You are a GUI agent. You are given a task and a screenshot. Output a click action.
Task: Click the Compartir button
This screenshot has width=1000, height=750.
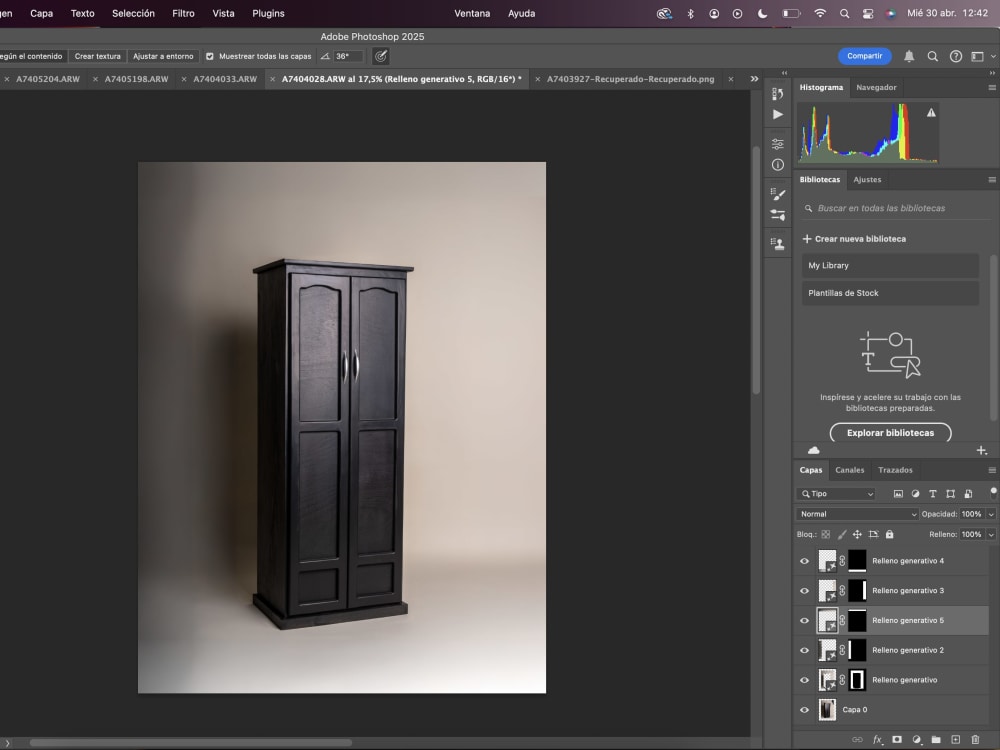click(x=864, y=56)
